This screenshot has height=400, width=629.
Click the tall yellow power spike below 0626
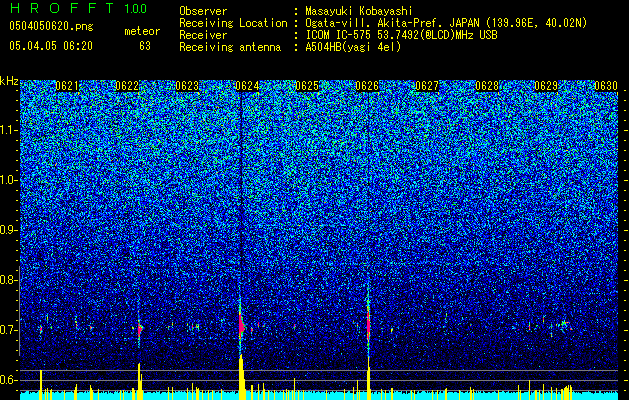[368, 377]
